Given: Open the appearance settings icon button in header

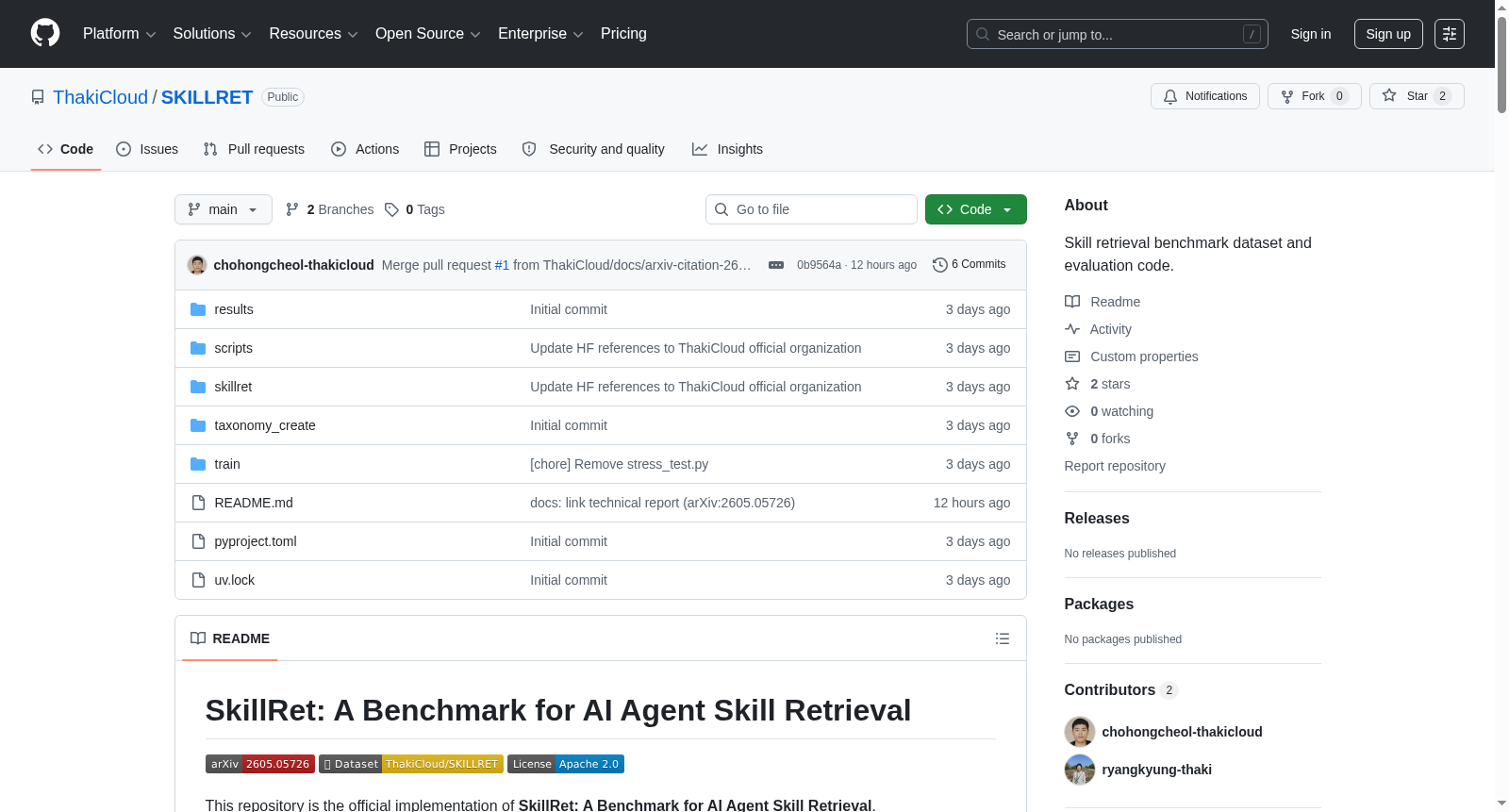Looking at the screenshot, I should point(1450,34).
